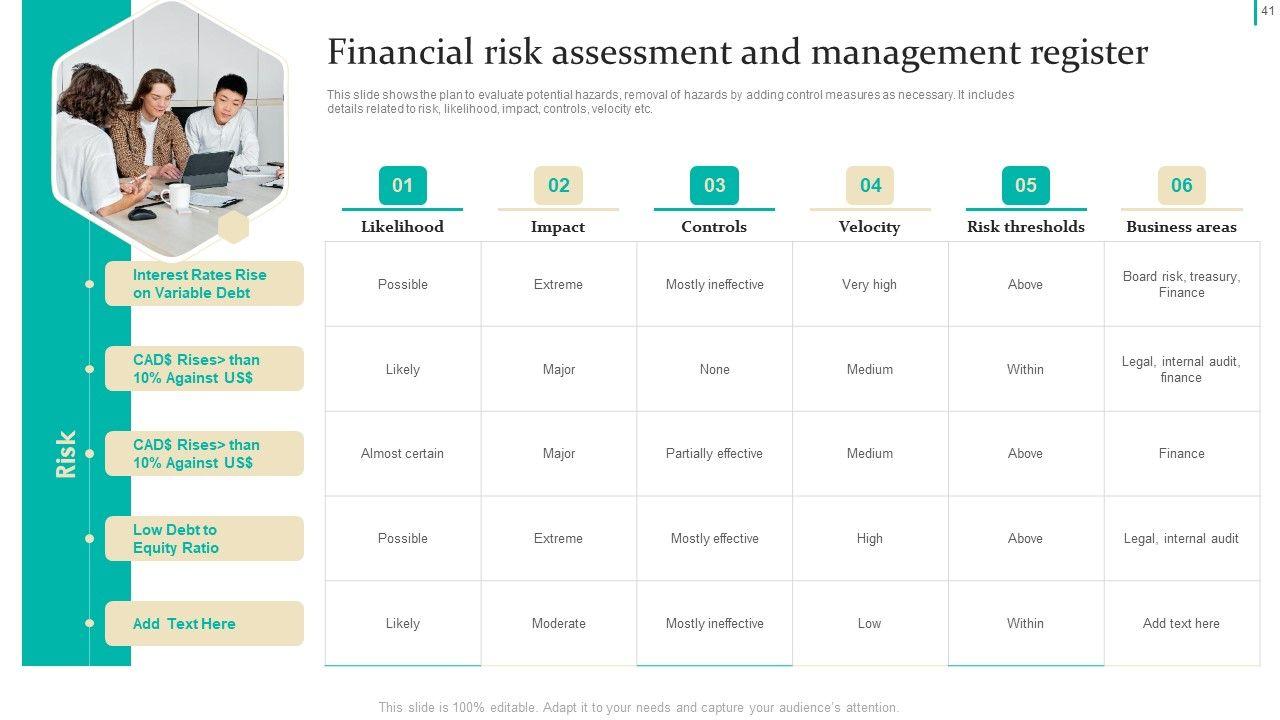Click the Likelihood column header
Viewport: 1280px width, 720px height.
402,227
